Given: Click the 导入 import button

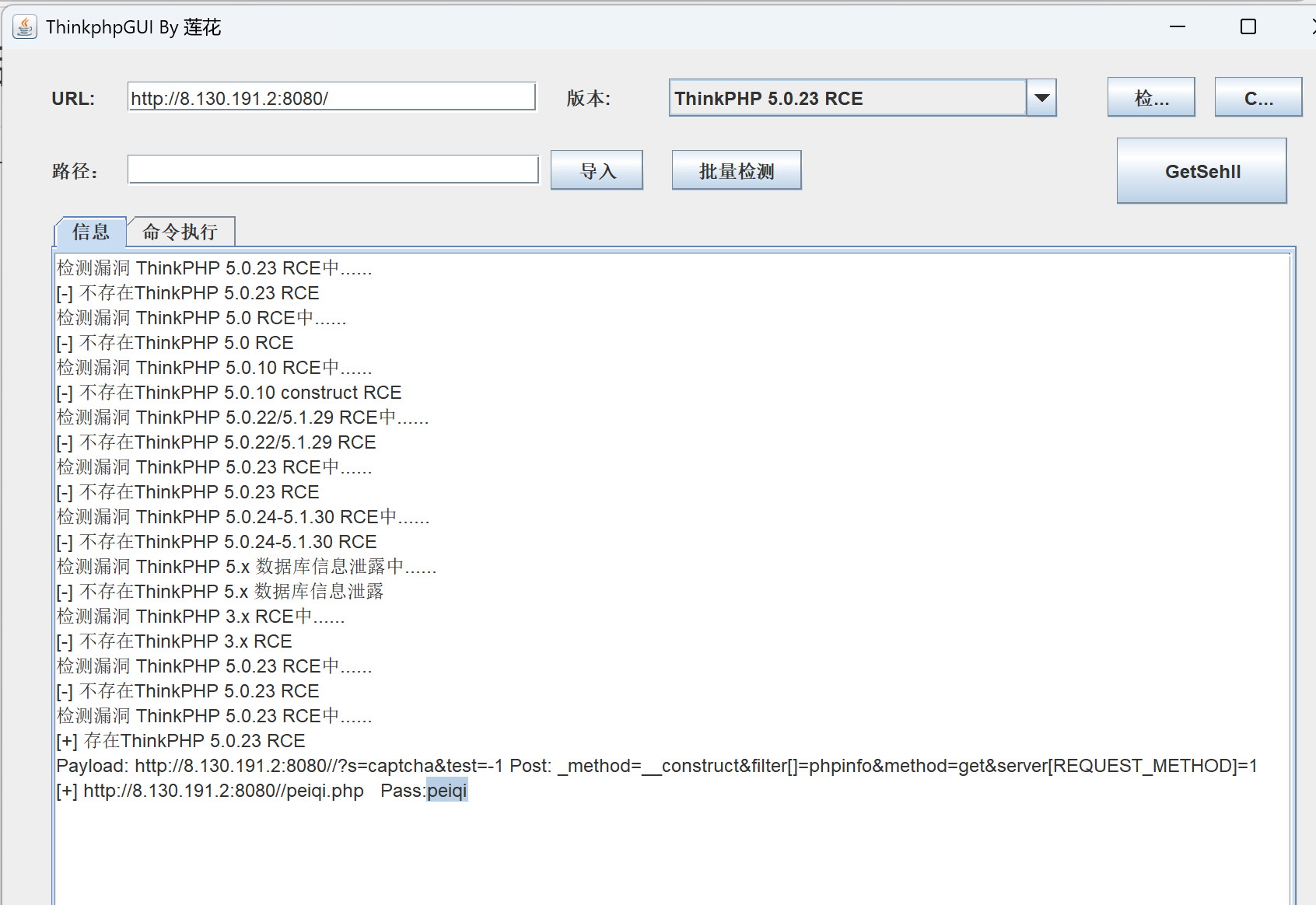Looking at the screenshot, I should (x=597, y=170).
